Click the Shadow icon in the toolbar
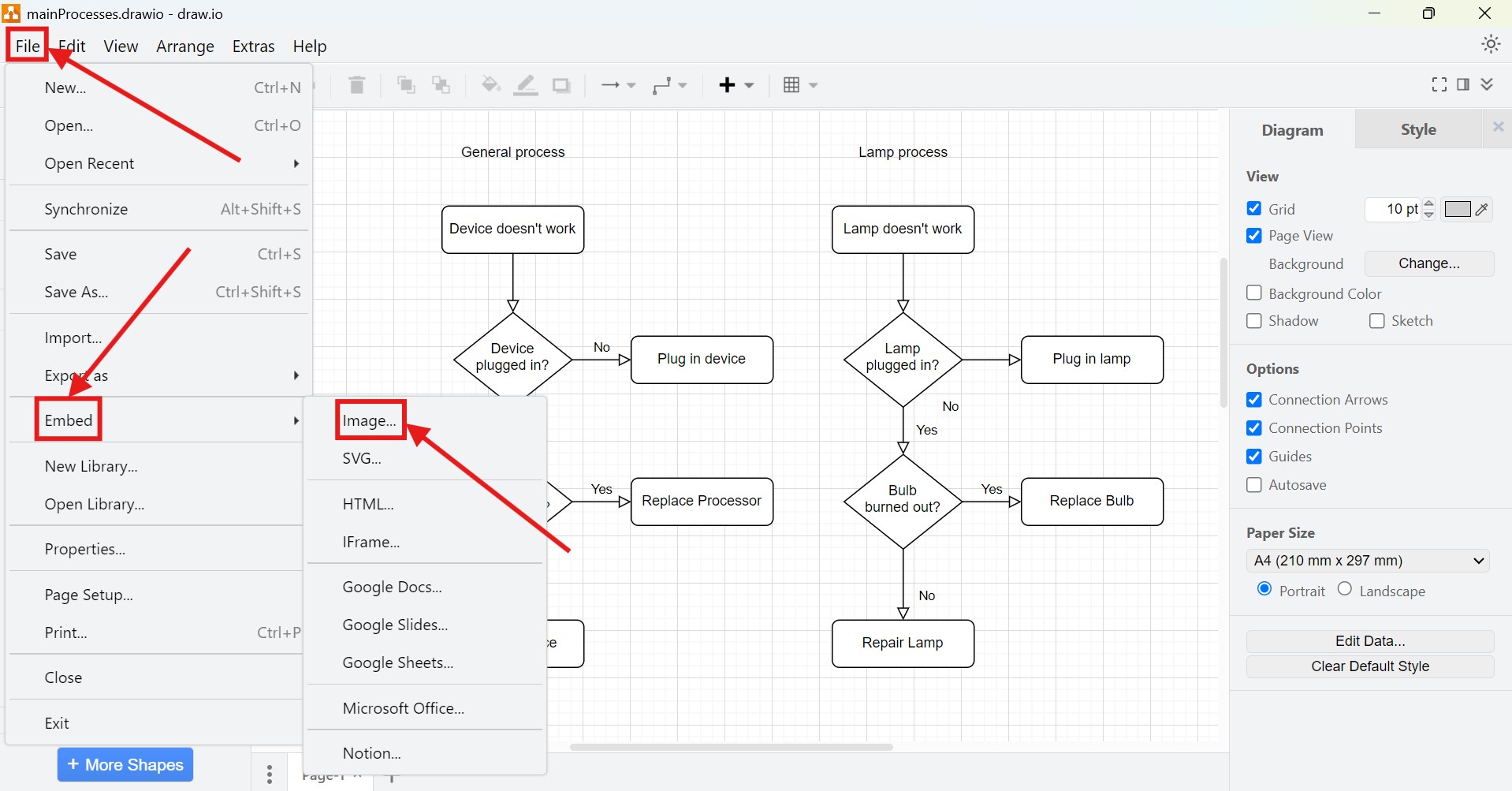 click(x=560, y=85)
